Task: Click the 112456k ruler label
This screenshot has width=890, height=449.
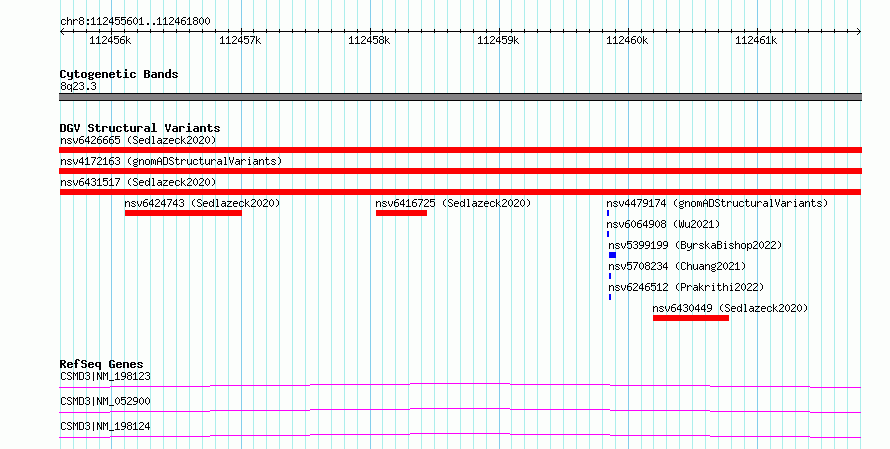Action: point(110,40)
